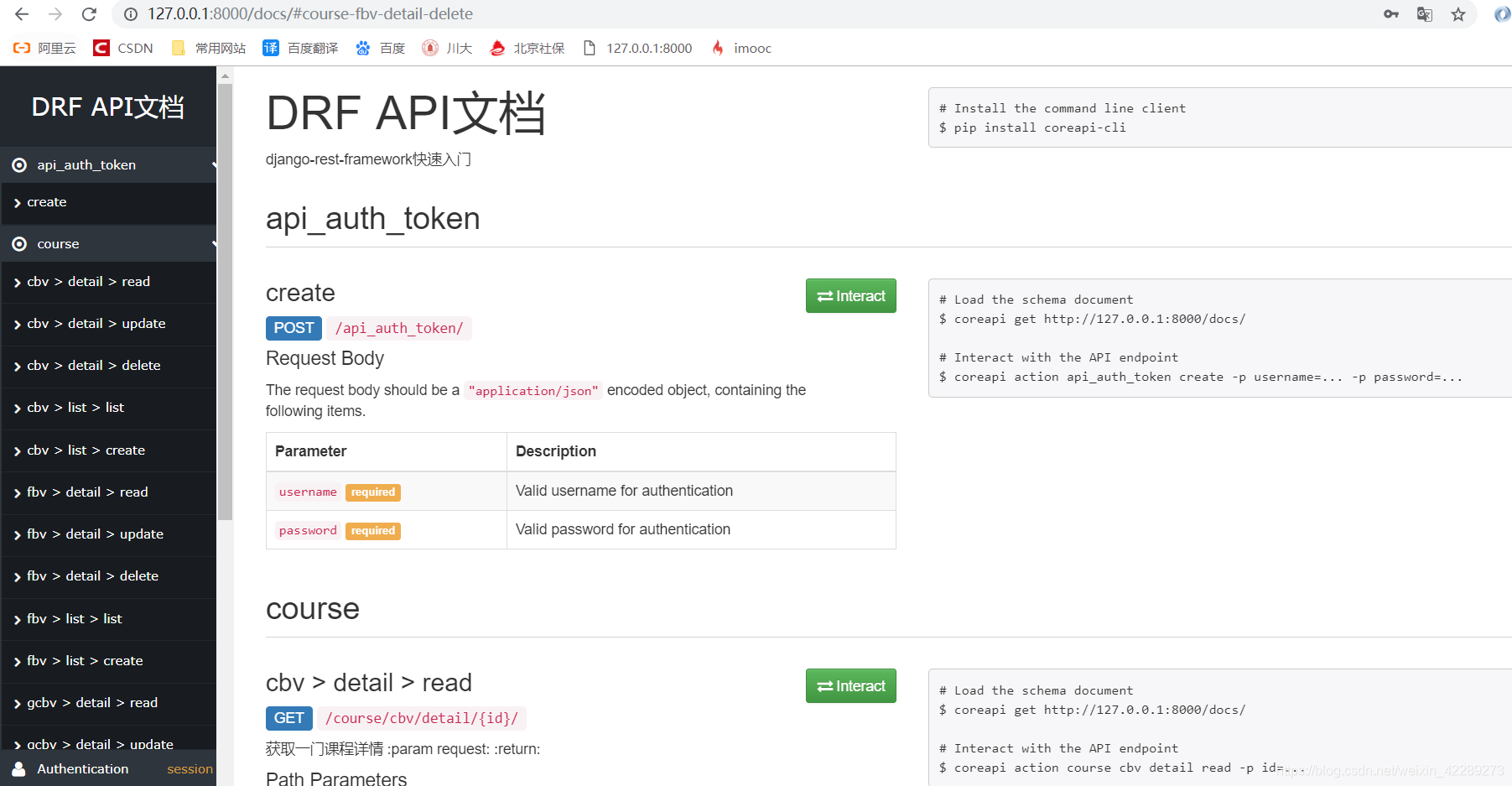This screenshot has height=786, width=1512.
Task: Open the imooc bookmark
Action: click(741, 48)
